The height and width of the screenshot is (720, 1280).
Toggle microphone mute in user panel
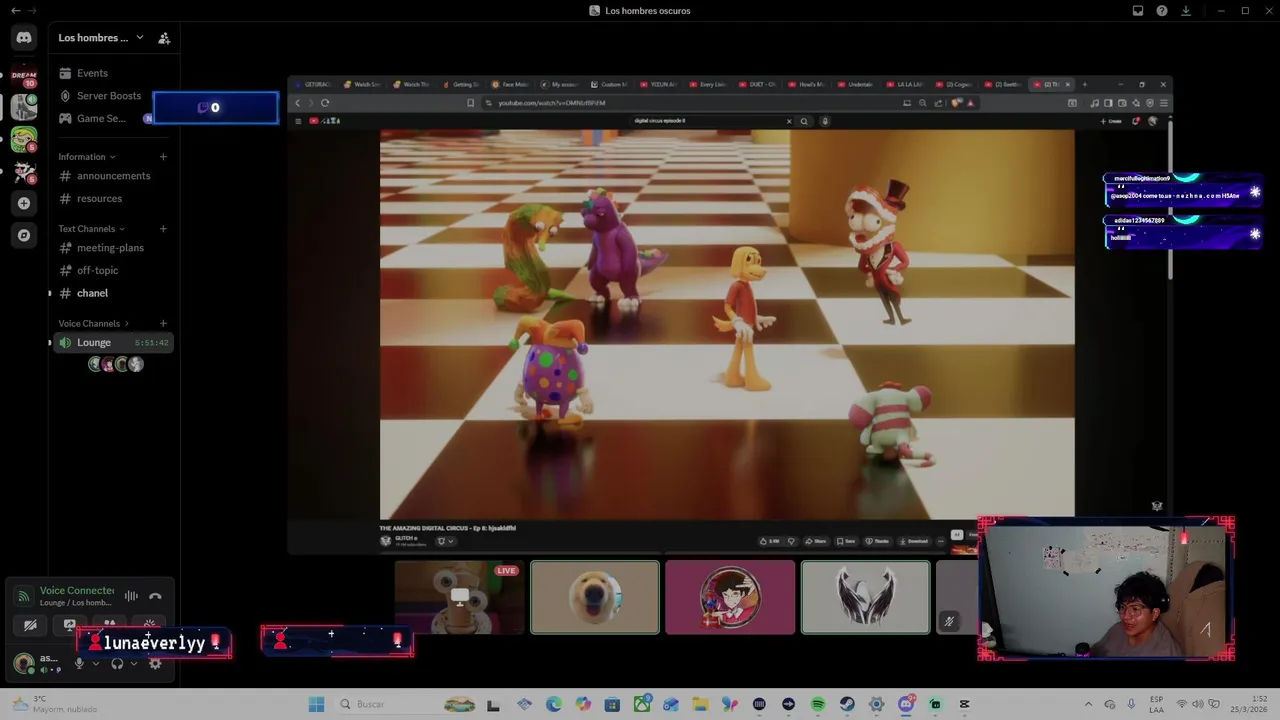click(x=79, y=663)
